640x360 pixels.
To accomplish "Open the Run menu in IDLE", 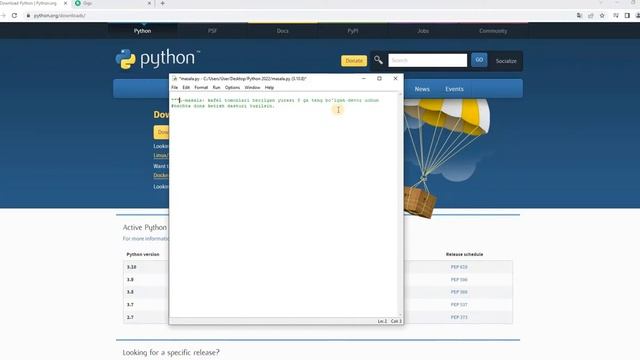I will click(x=216, y=87).
